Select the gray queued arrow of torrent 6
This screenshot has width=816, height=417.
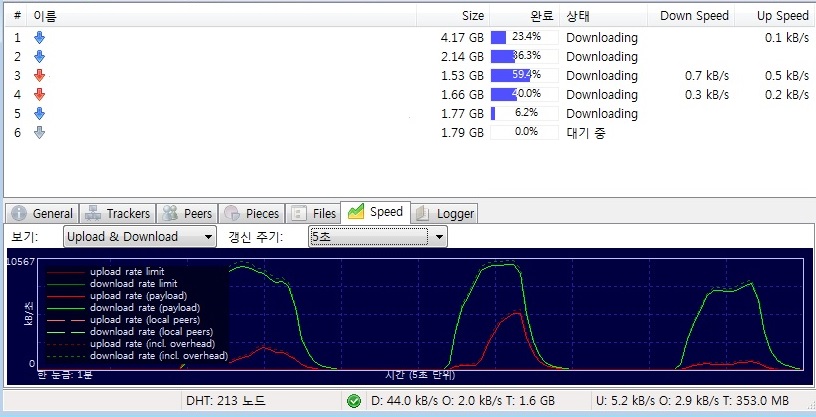tap(40, 133)
